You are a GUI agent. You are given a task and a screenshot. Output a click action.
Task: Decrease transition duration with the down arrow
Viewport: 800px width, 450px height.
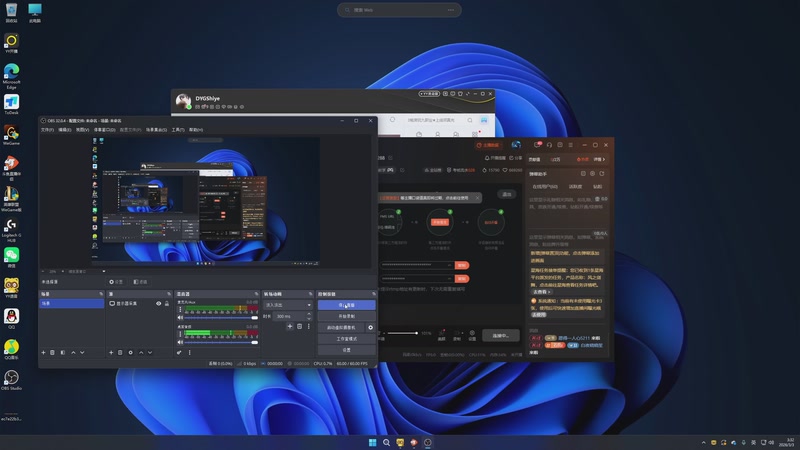point(309,318)
